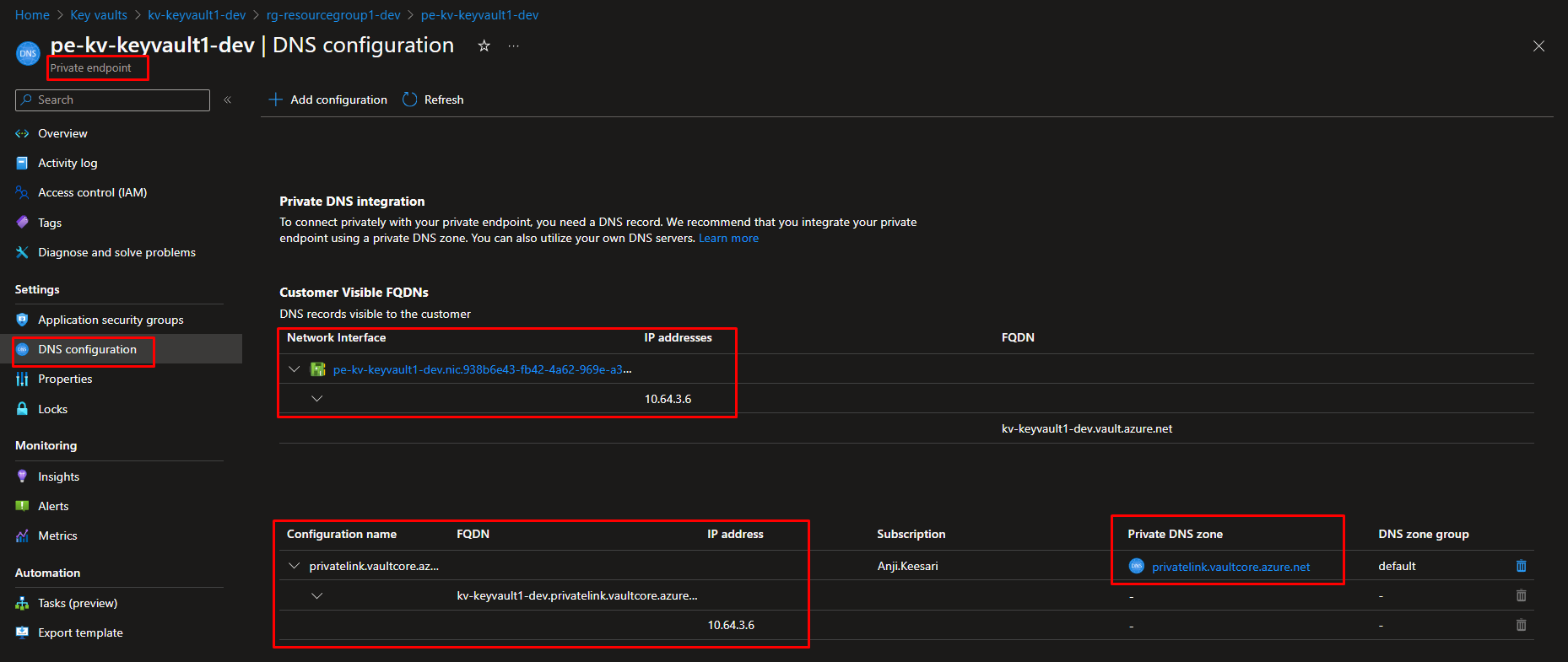The image size is (1568, 662).
Task: Click the Refresh button label
Action: [444, 100]
